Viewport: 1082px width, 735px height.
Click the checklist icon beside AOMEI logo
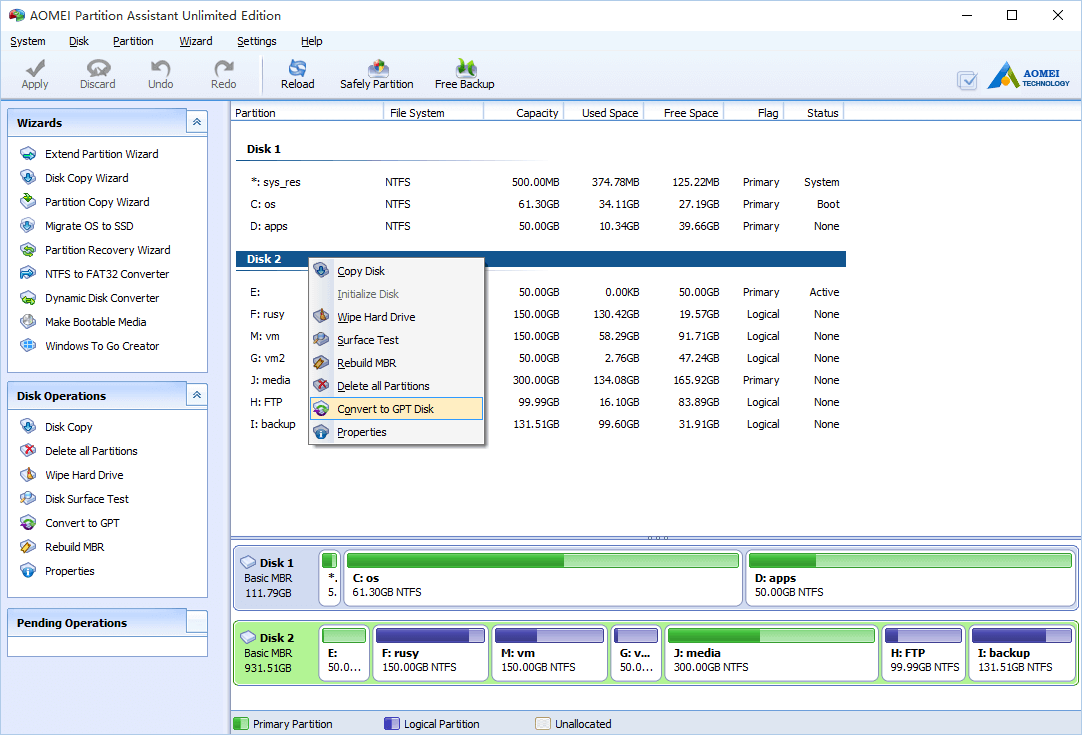[967, 80]
